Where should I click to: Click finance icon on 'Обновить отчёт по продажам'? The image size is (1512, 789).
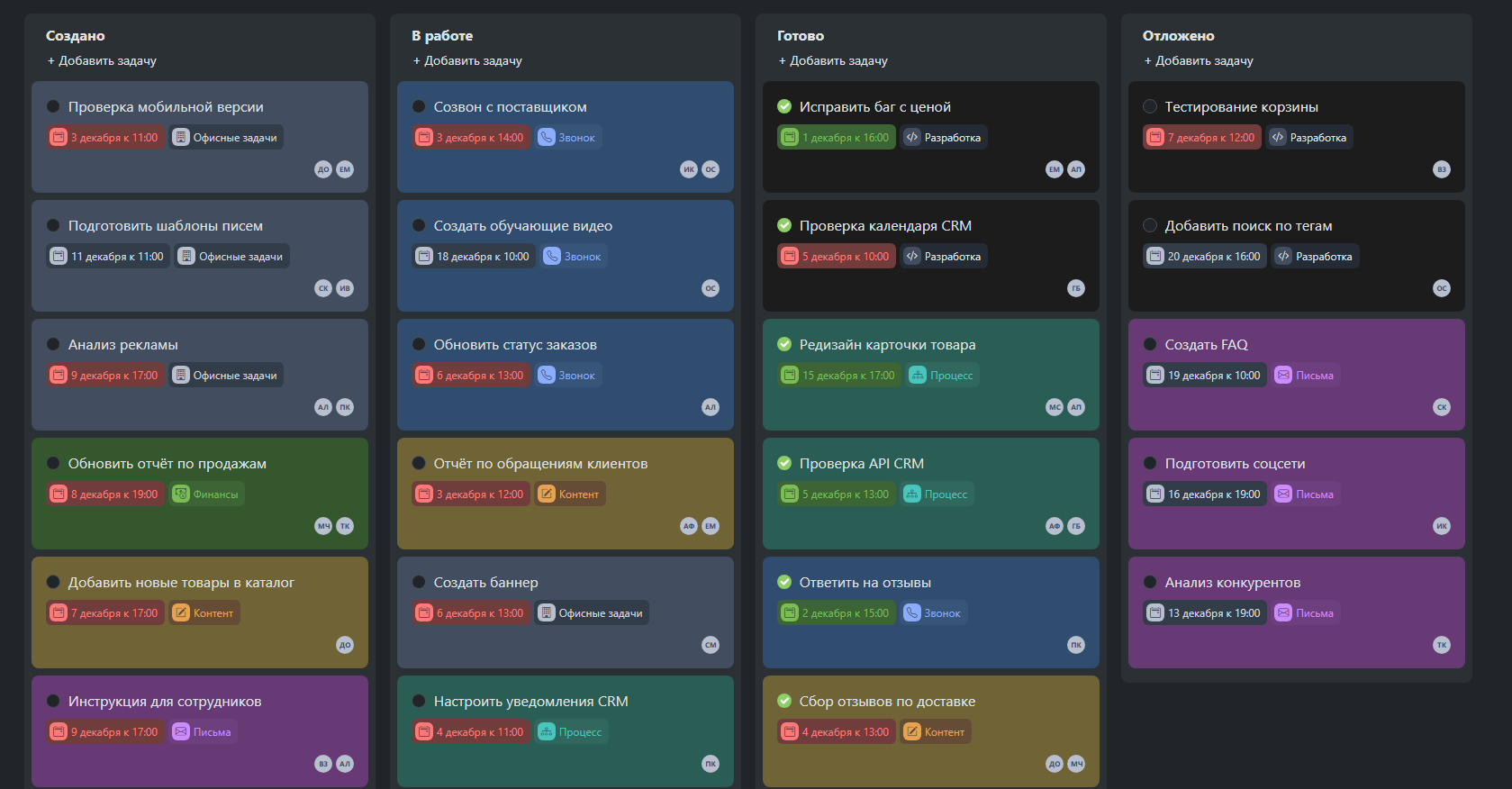[x=181, y=494]
